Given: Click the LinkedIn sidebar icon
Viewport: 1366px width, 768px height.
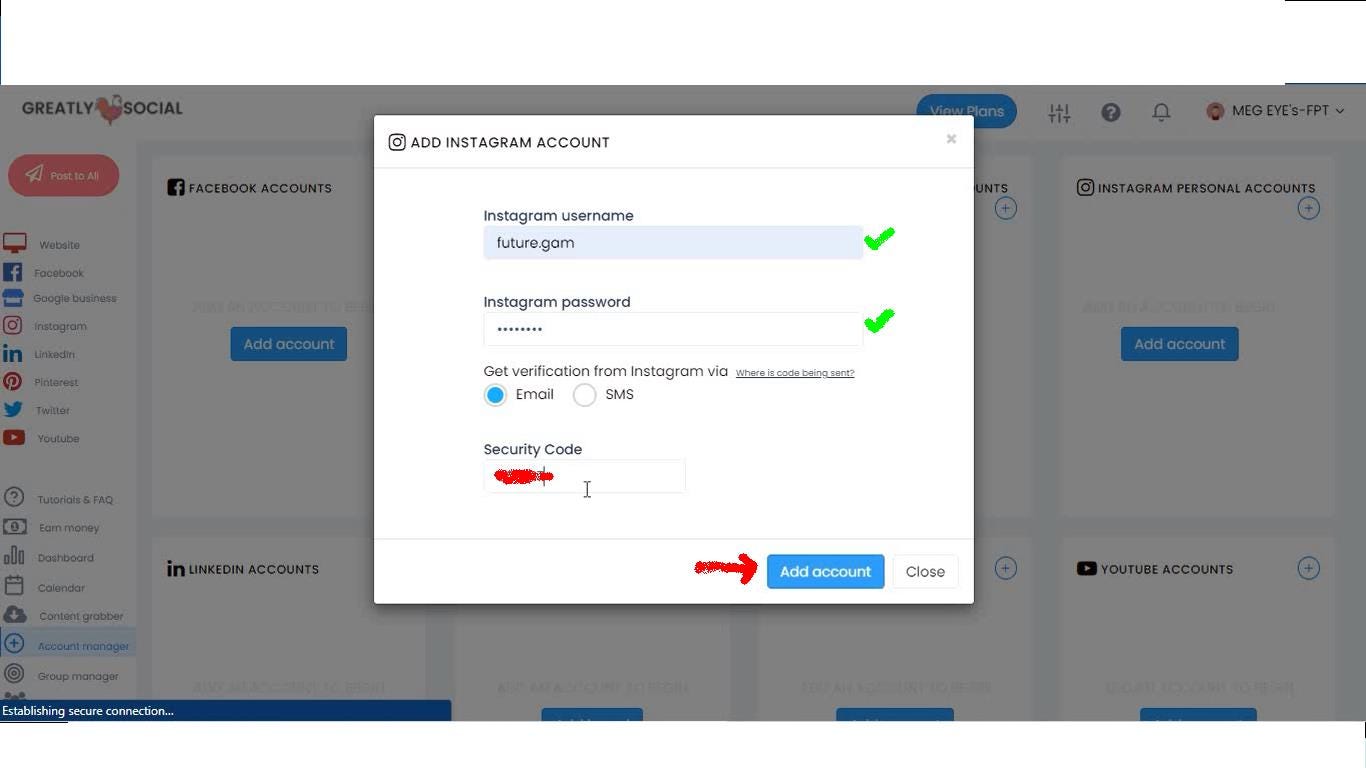Looking at the screenshot, I should [x=12, y=354].
